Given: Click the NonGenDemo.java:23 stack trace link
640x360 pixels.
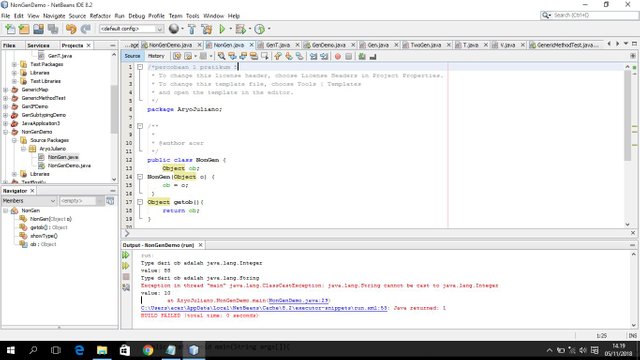Looking at the screenshot, I should [x=298, y=300].
